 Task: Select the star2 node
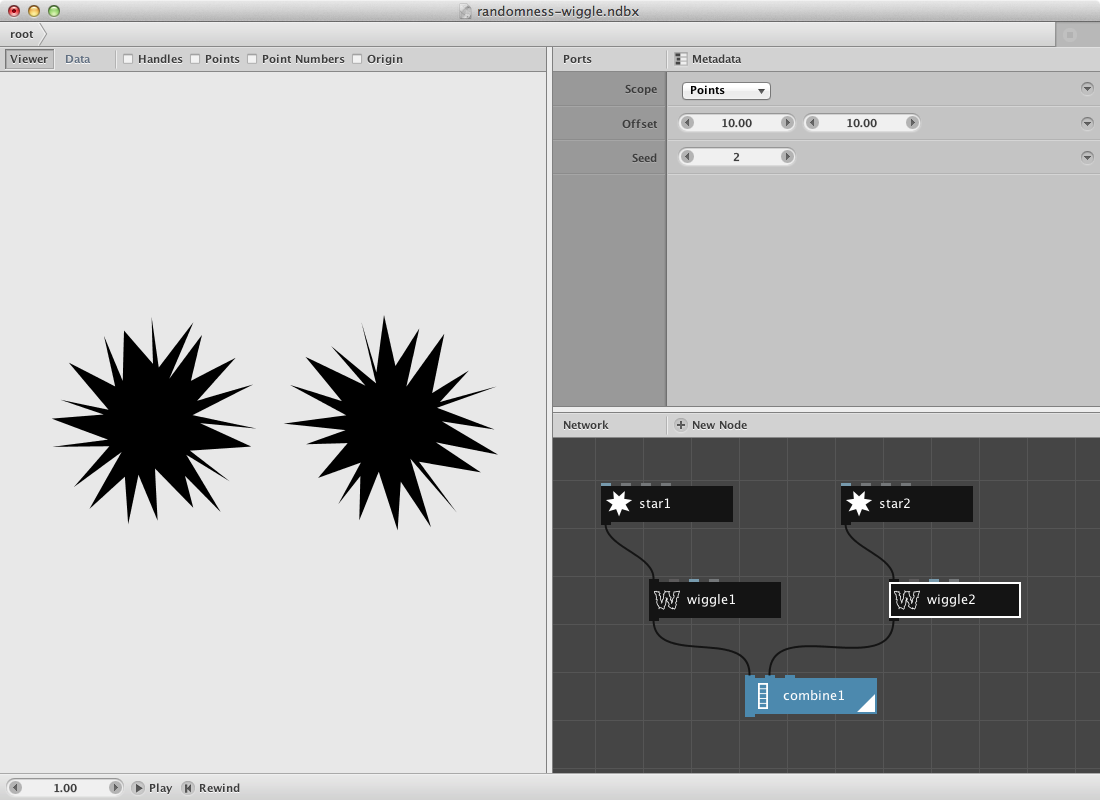pos(906,504)
